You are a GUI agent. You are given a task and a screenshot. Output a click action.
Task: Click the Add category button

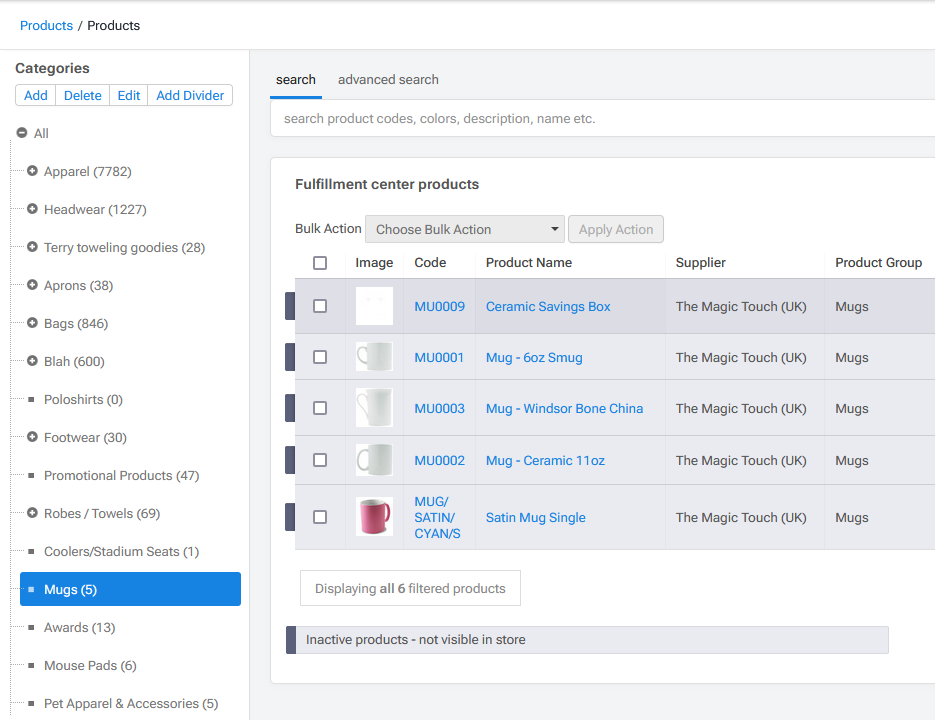click(x=36, y=95)
